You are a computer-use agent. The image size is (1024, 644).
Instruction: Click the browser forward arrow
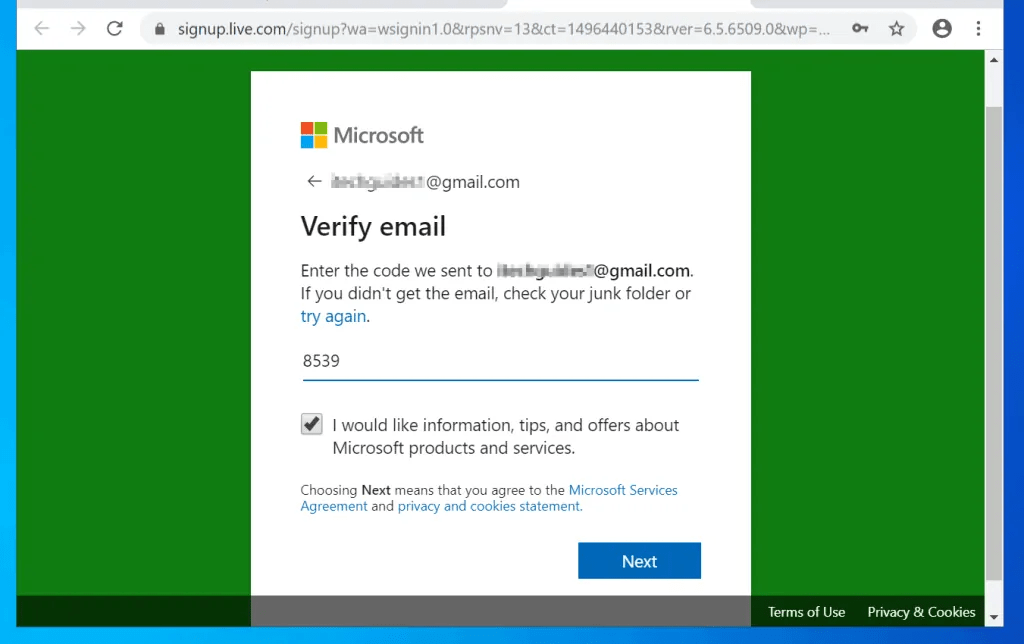pyautogui.click(x=77, y=28)
